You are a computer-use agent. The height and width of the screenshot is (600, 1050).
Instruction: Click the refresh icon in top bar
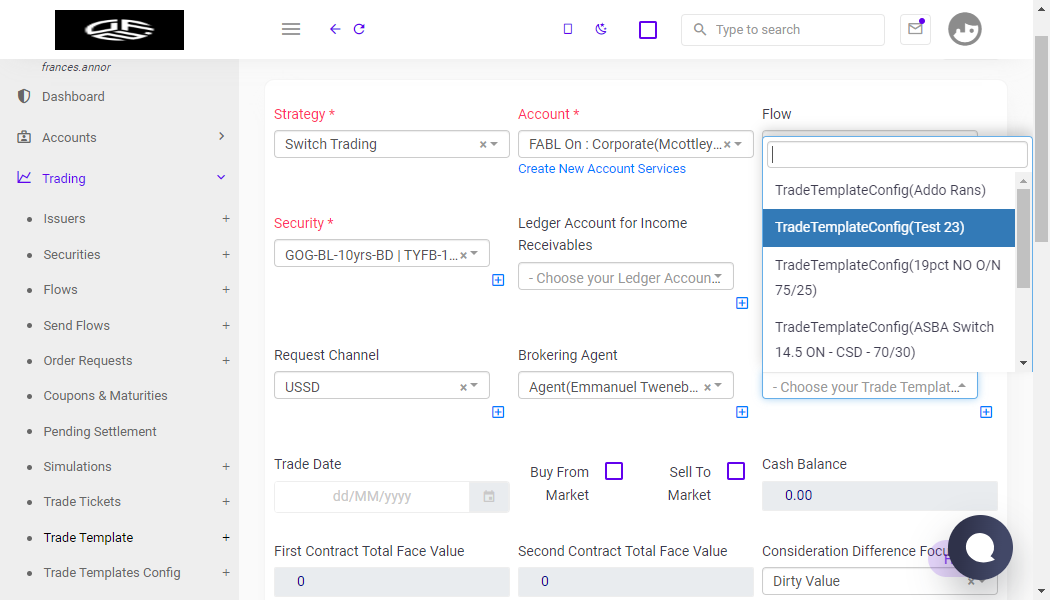359,29
